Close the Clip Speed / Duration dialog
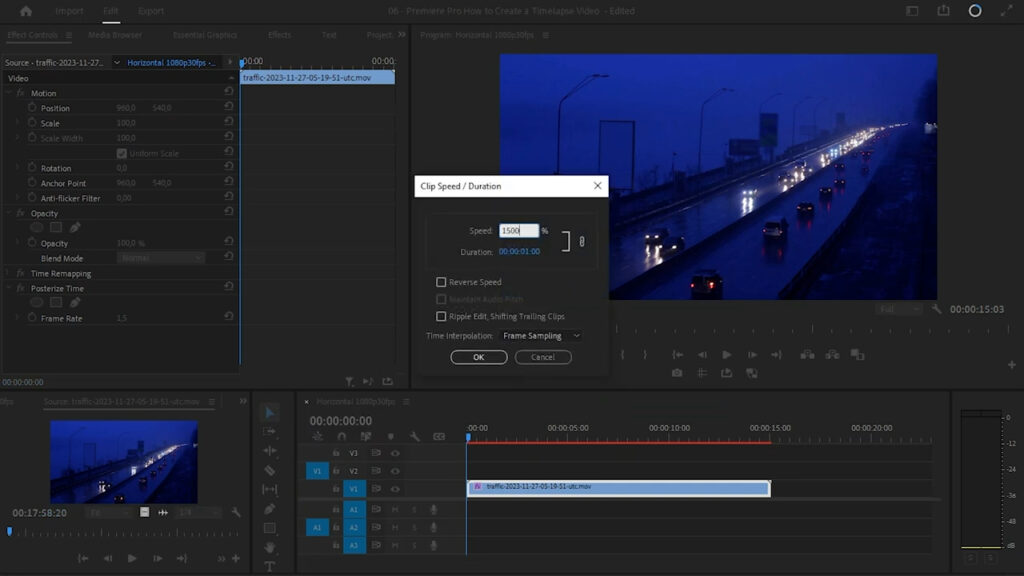This screenshot has height=576, width=1024. [x=598, y=186]
